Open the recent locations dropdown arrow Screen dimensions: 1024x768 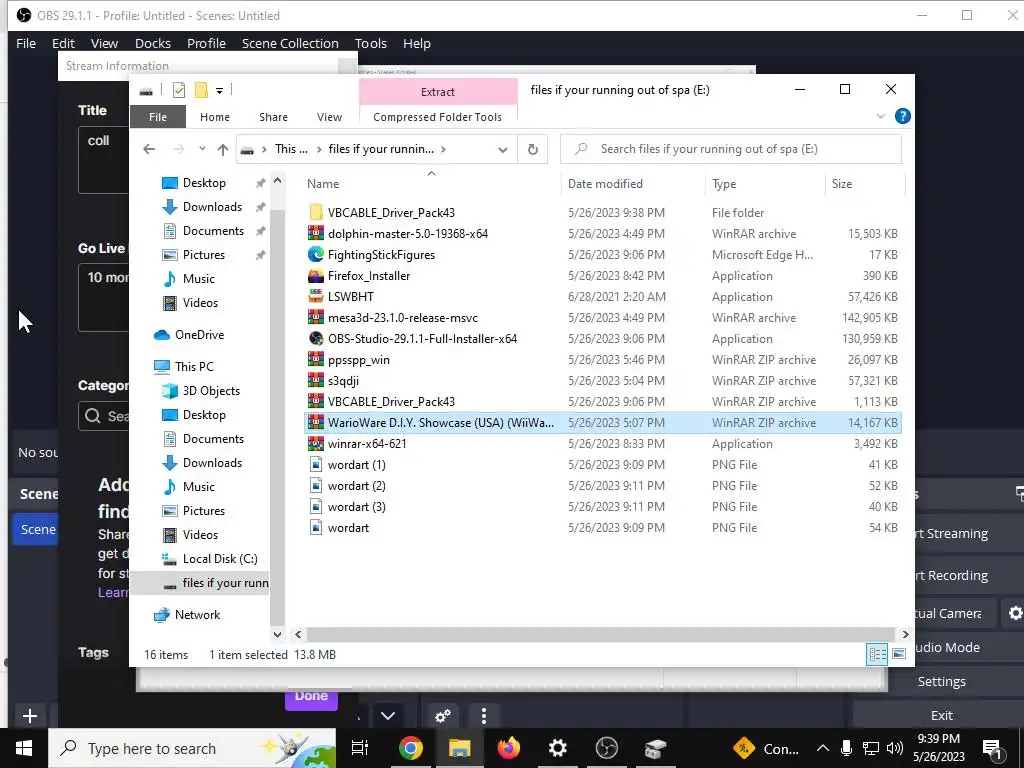coord(202,149)
